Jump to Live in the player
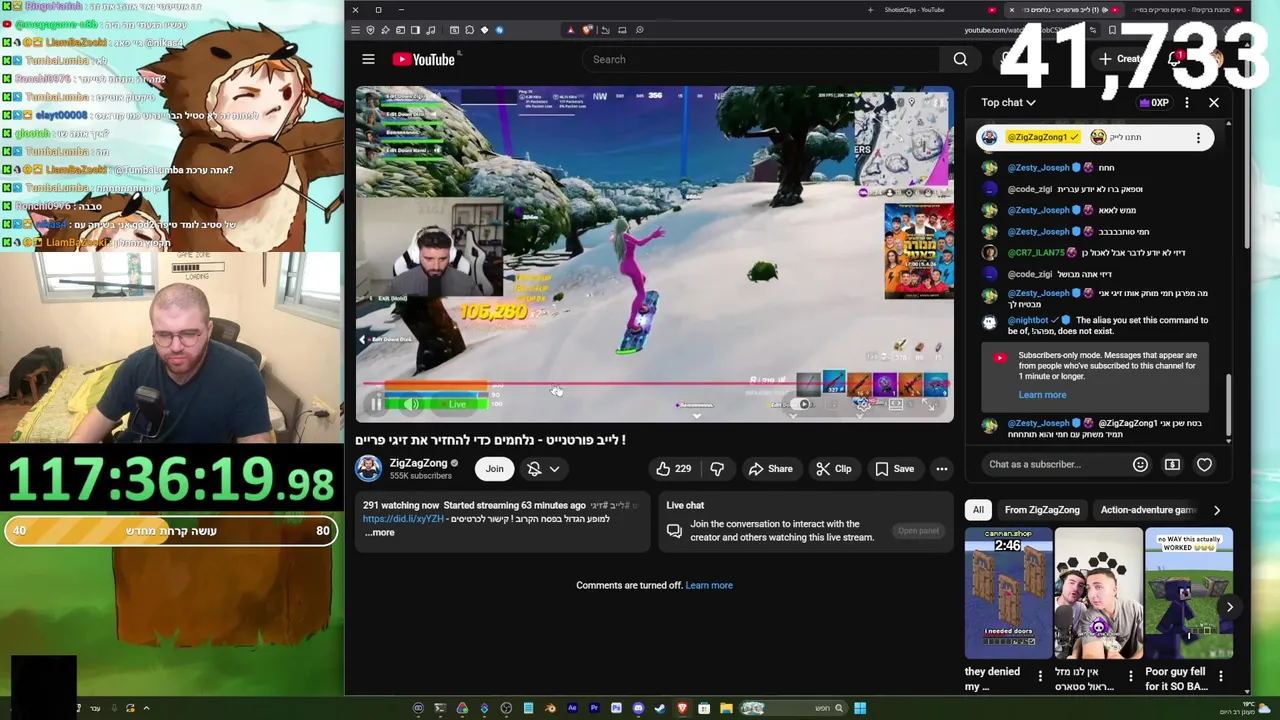 (456, 404)
